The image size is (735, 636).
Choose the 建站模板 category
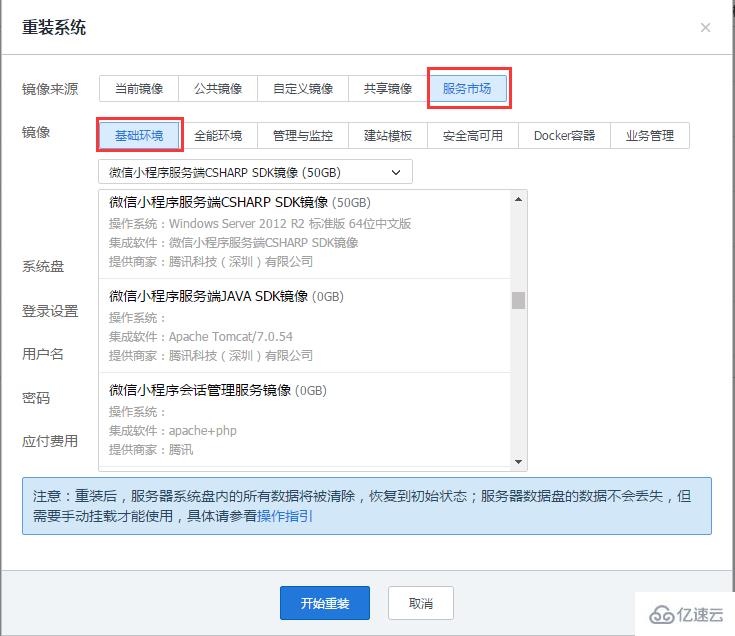[x=388, y=135]
